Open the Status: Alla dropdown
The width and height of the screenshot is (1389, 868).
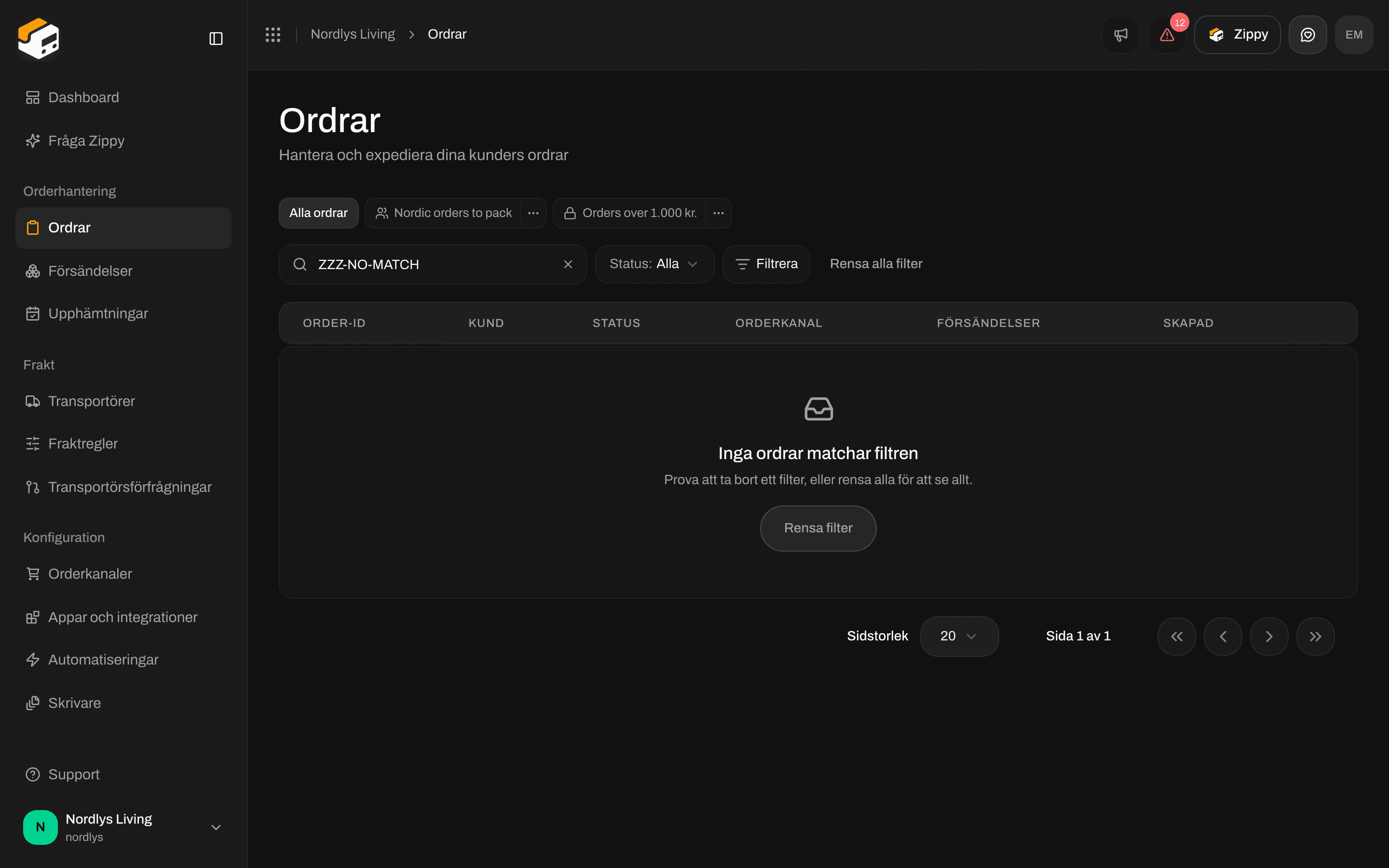pyautogui.click(x=654, y=264)
